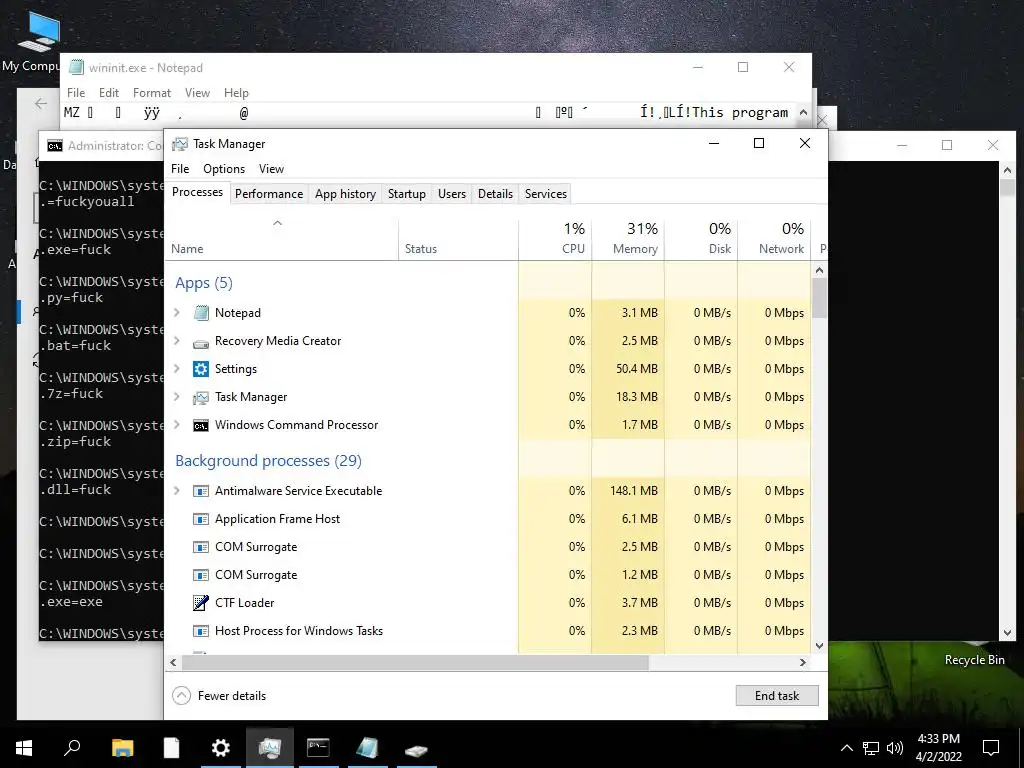Screen dimensions: 1024x768
Task: Sort processes by the Name column
Action: click(x=281, y=238)
